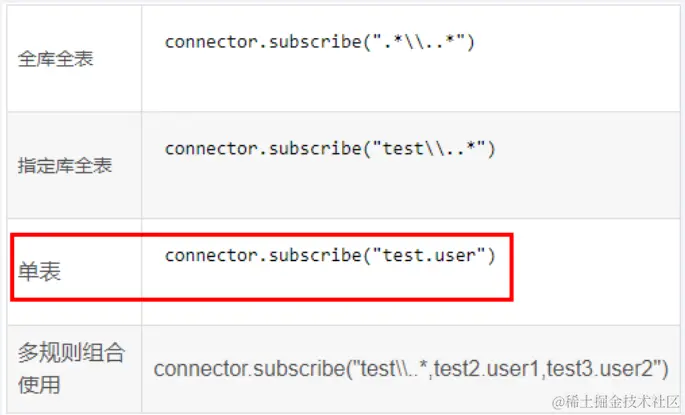Click "connector" in the 多规则组合使用 row
The height and width of the screenshot is (415, 685).
click(197, 368)
